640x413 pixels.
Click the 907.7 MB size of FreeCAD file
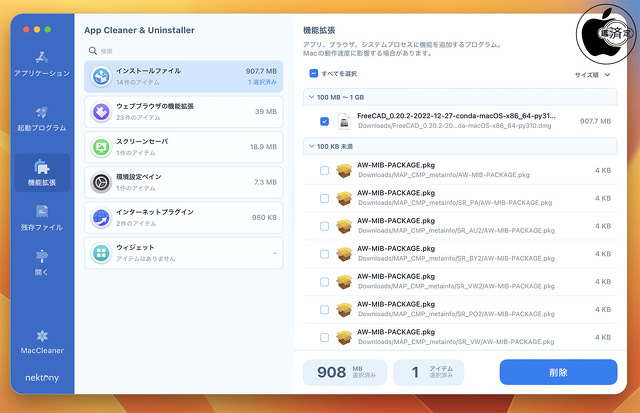(x=596, y=121)
